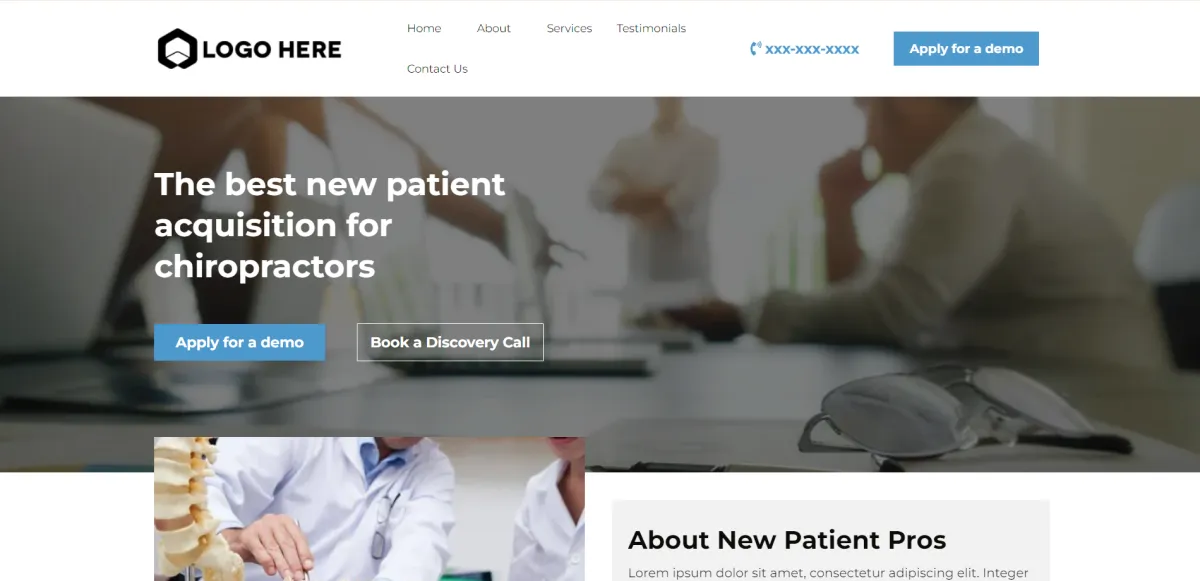The height and width of the screenshot is (581, 1200).
Task: Click the chiropractor spine model photo
Action: click(x=369, y=509)
